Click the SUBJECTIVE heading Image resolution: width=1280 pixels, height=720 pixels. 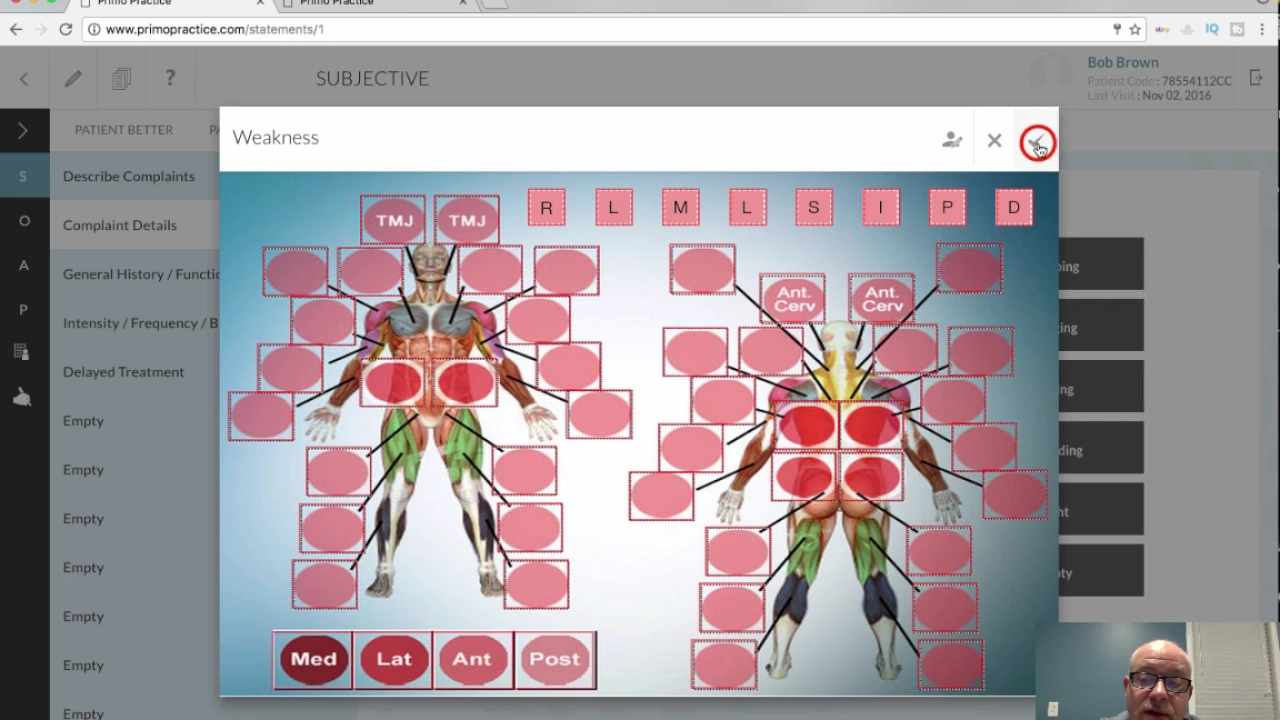pos(372,79)
